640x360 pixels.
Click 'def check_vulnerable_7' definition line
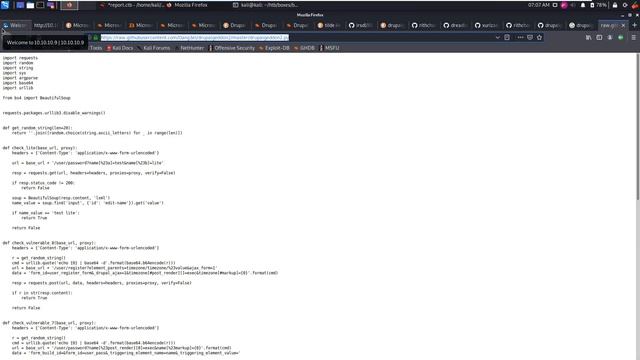49,323
